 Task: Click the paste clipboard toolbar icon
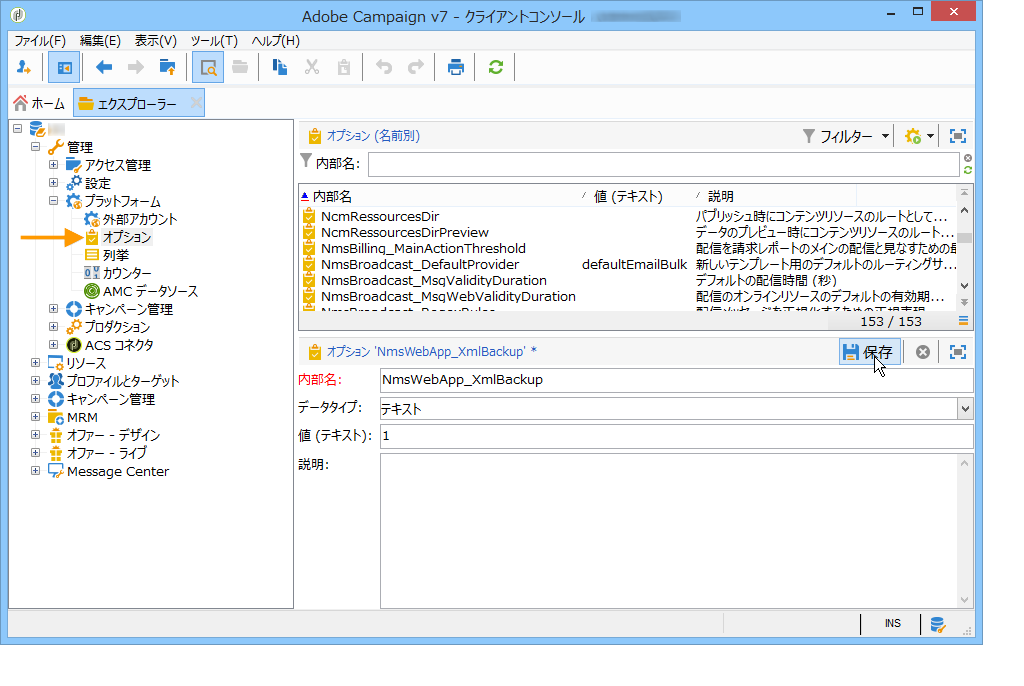pos(344,67)
